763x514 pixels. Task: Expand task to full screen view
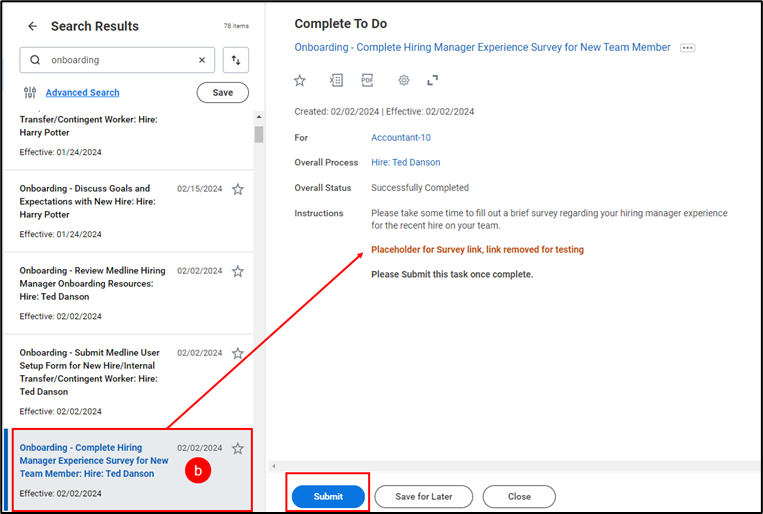pos(432,80)
